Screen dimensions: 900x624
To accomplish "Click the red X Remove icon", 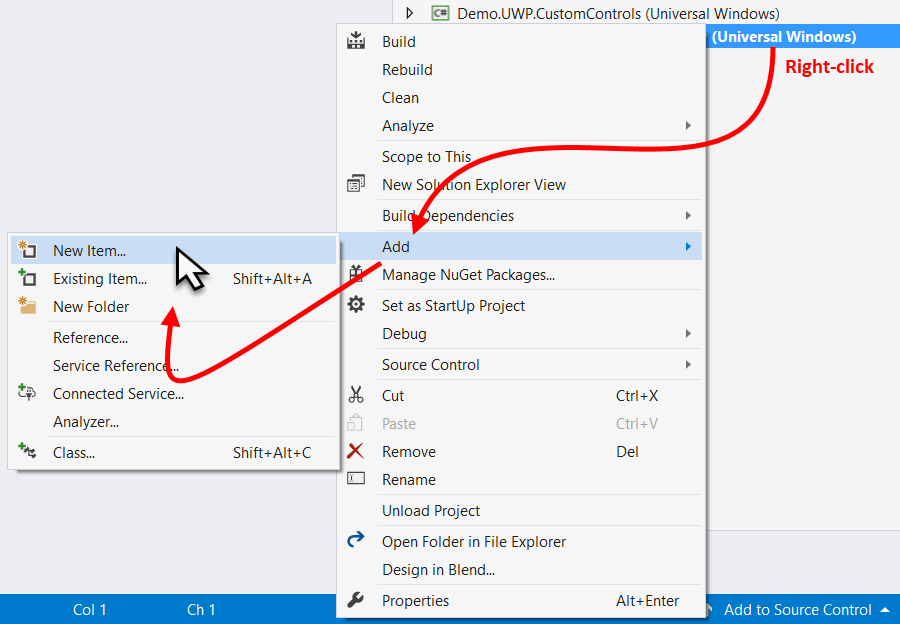I will tap(355, 451).
